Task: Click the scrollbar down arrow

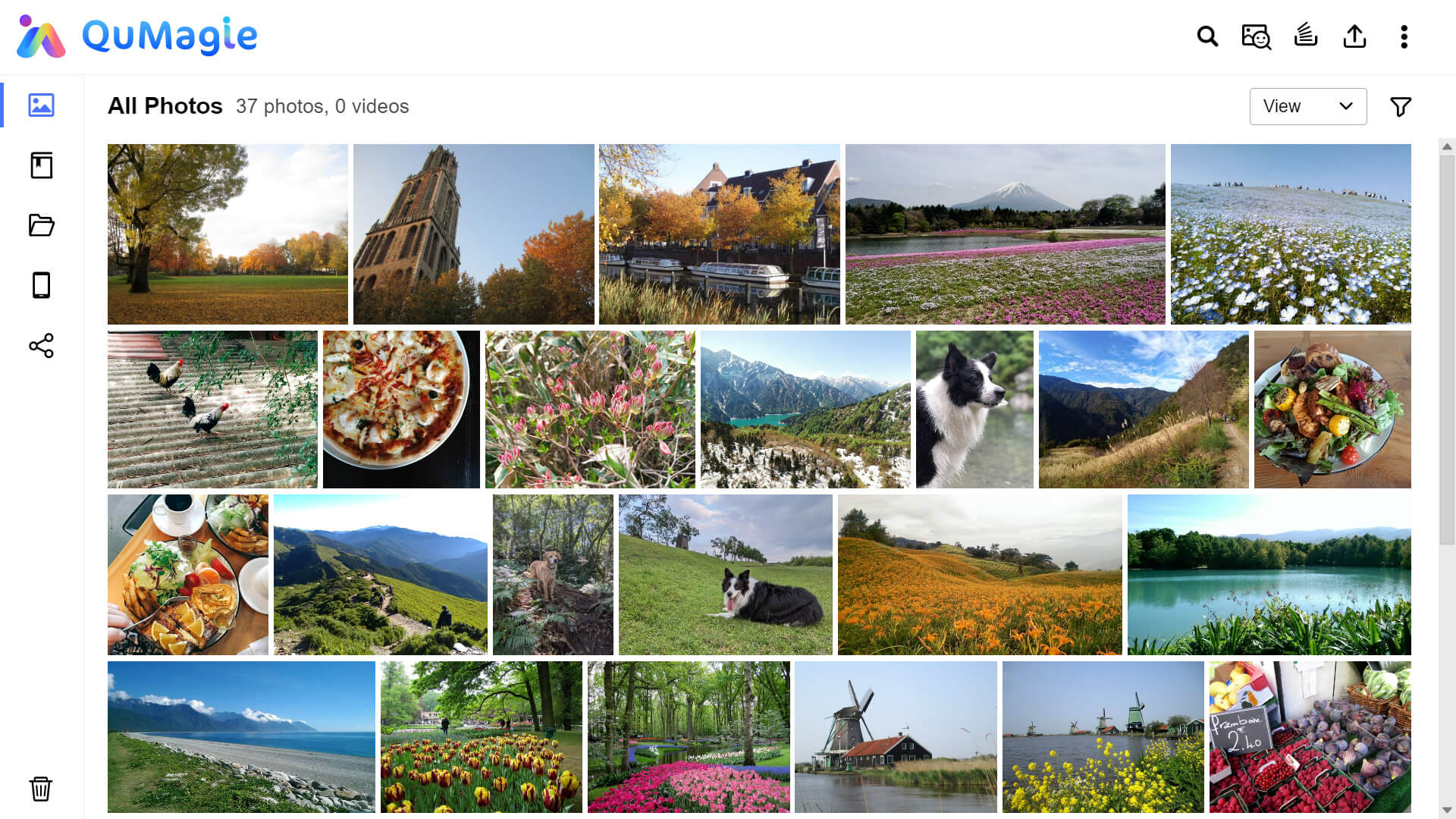Action: pyautogui.click(x=1447, y=810)
